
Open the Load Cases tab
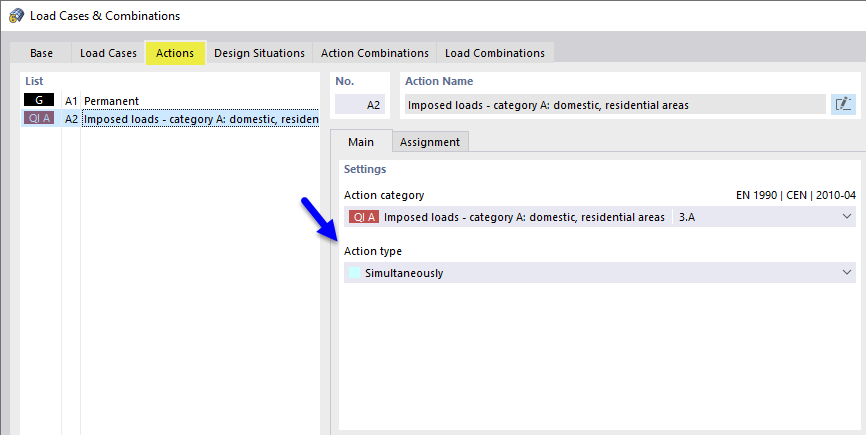point(108,53)
